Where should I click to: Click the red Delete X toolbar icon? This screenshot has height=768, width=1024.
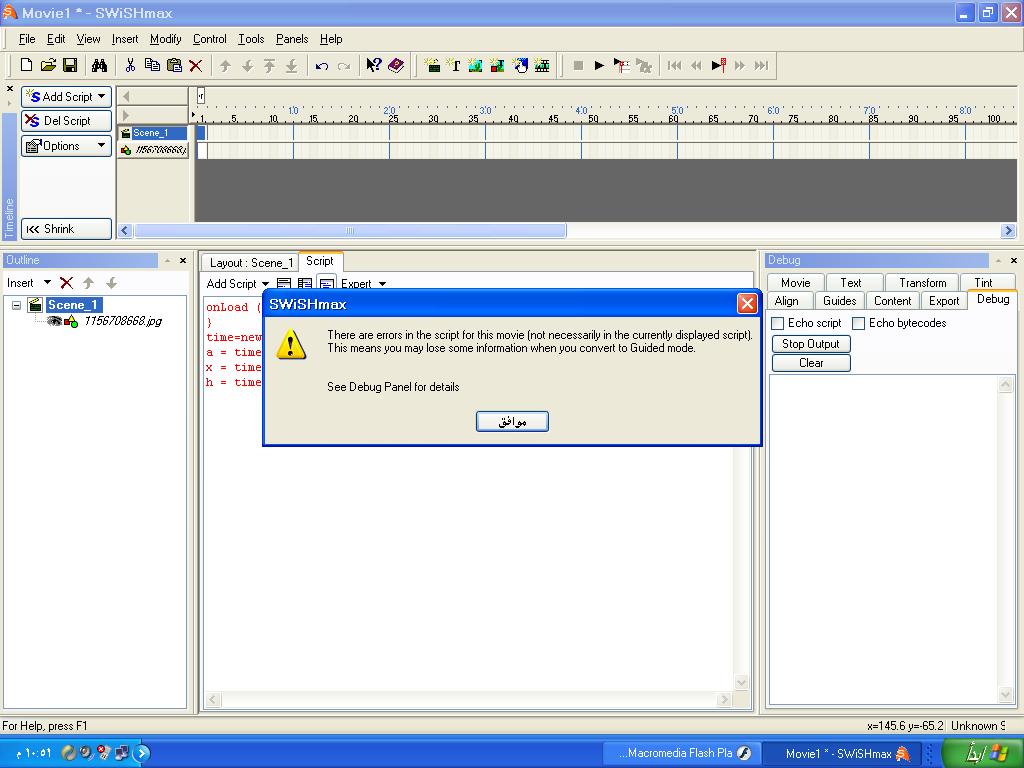point(196,66)
